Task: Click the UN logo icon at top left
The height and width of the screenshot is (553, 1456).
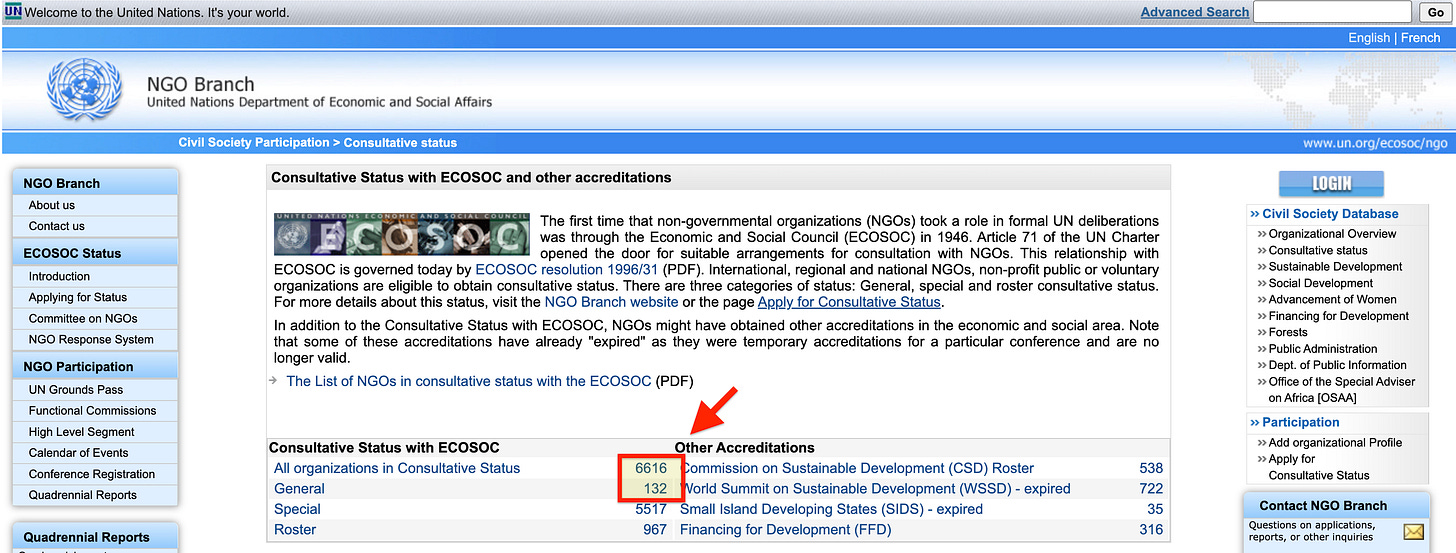Action: 12,12
